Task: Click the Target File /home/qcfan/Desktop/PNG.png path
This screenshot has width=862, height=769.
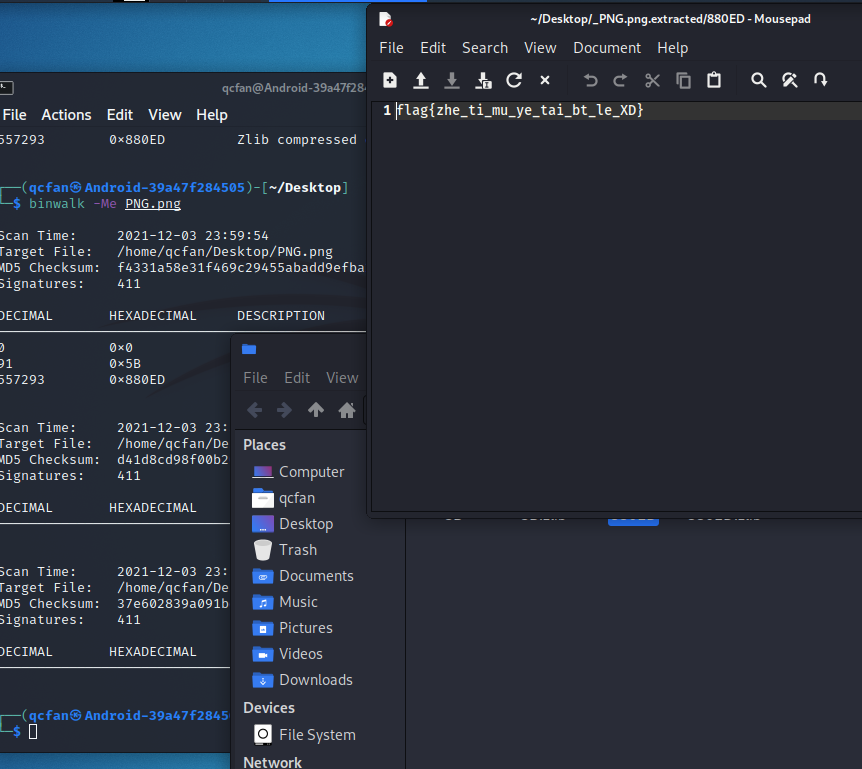Action: pos(225,252)
